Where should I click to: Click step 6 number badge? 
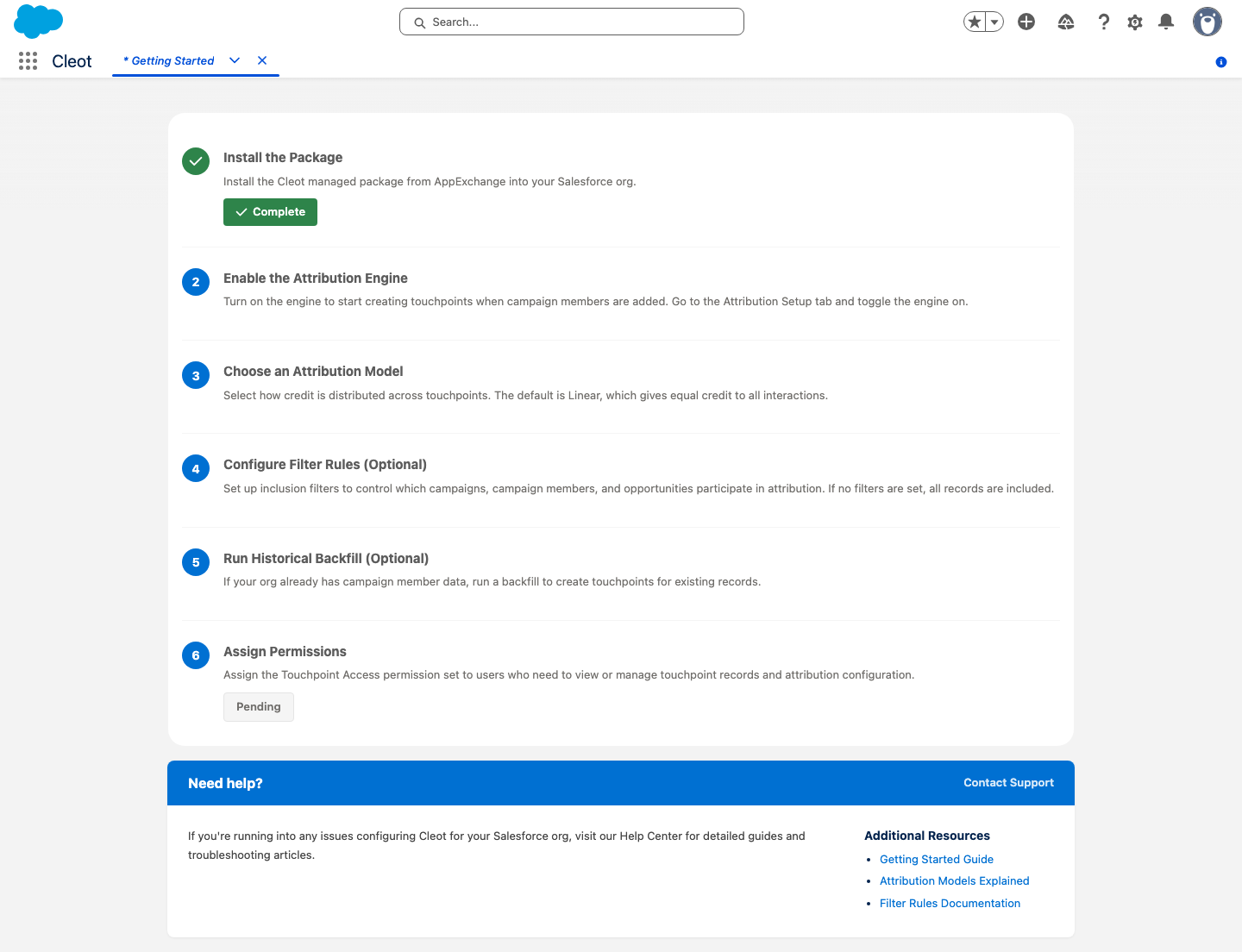[x=196, y=655]
